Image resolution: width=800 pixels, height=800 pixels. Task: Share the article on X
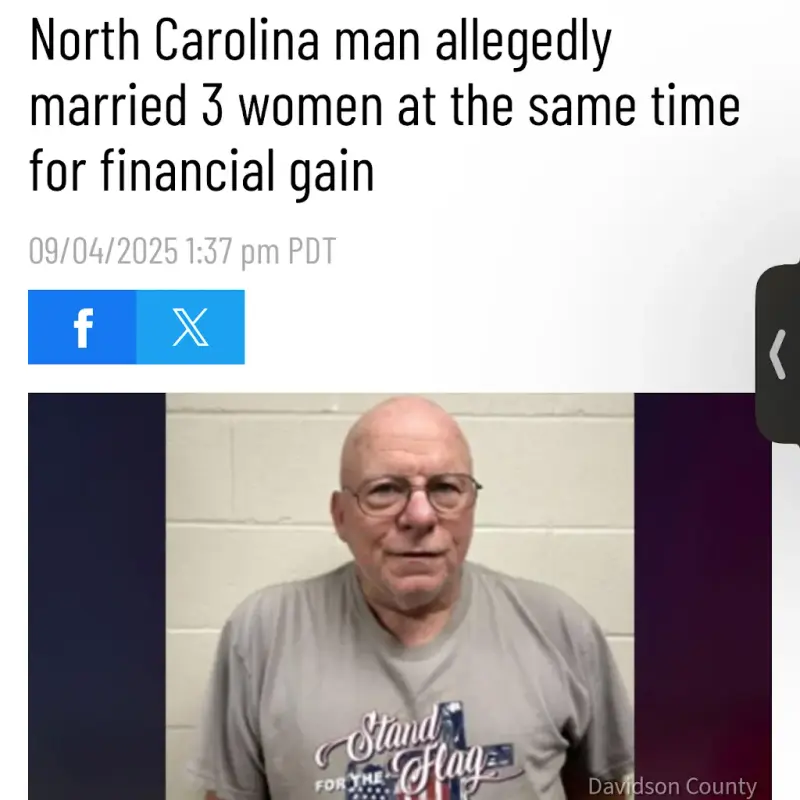click(190, 327)
